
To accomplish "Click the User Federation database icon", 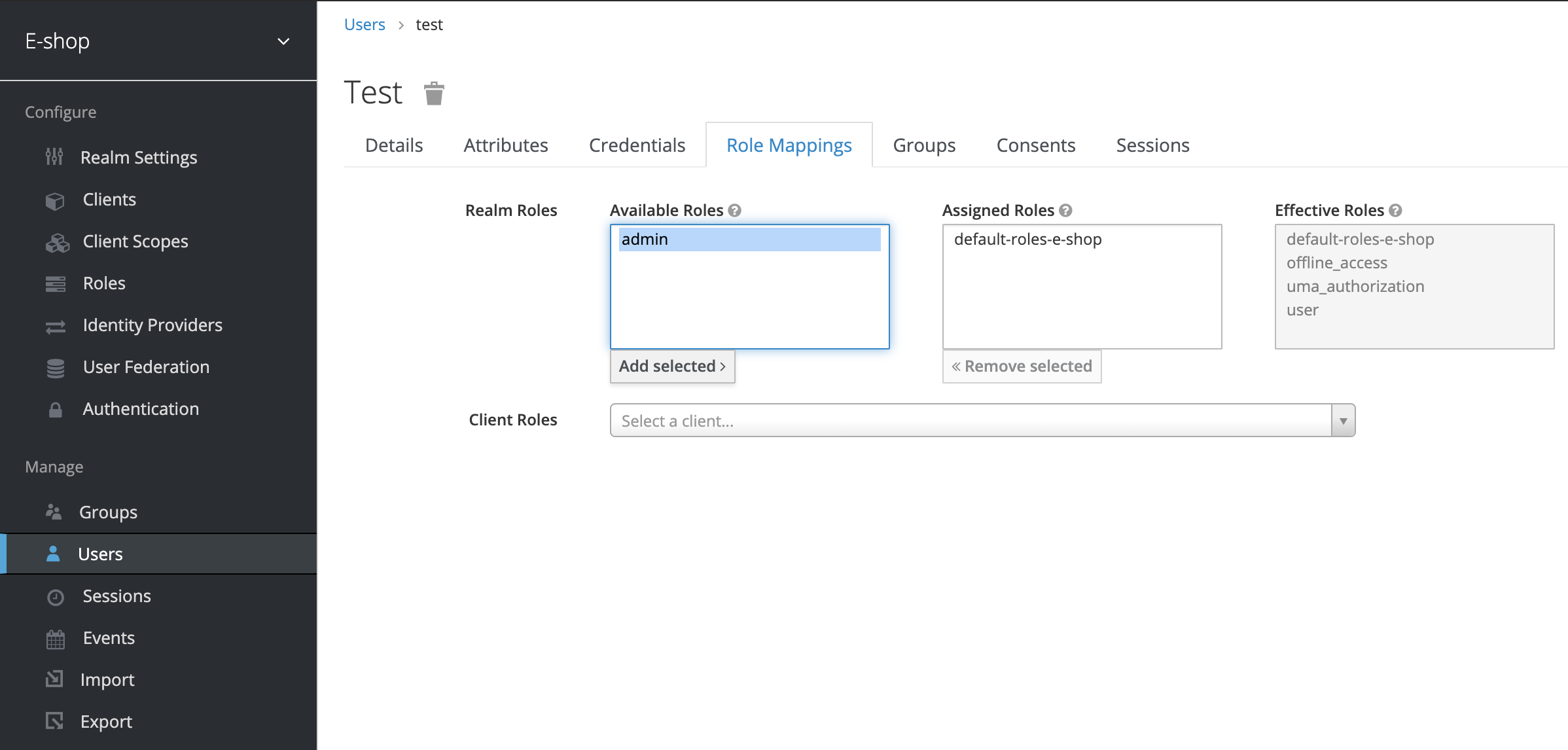I will tap(55, 368).
